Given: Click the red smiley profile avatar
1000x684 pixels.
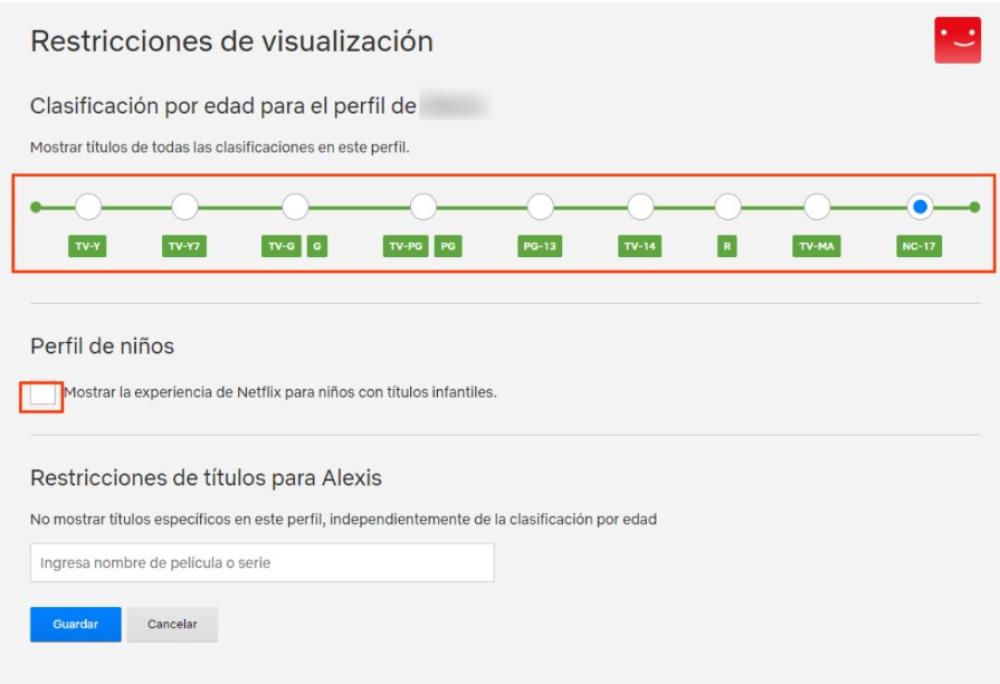Looking at the screenshot, I should (x=957, y=40).
